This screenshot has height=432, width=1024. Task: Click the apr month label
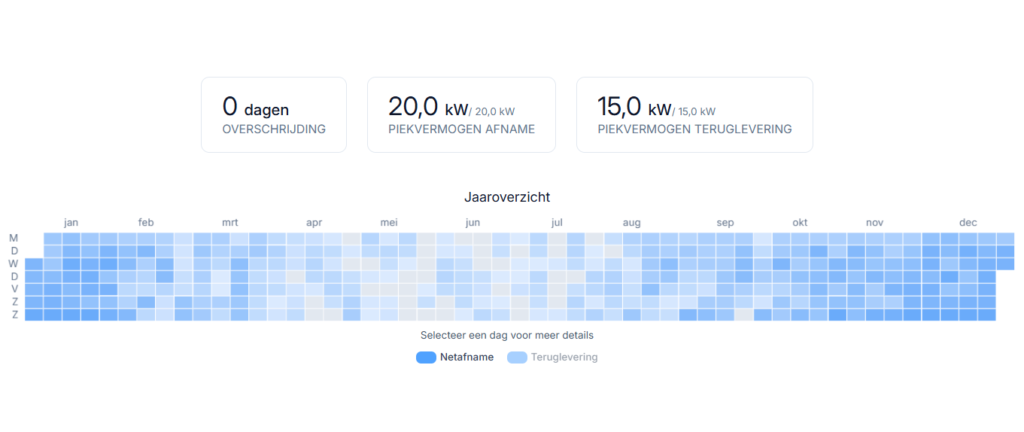point(314,223)
